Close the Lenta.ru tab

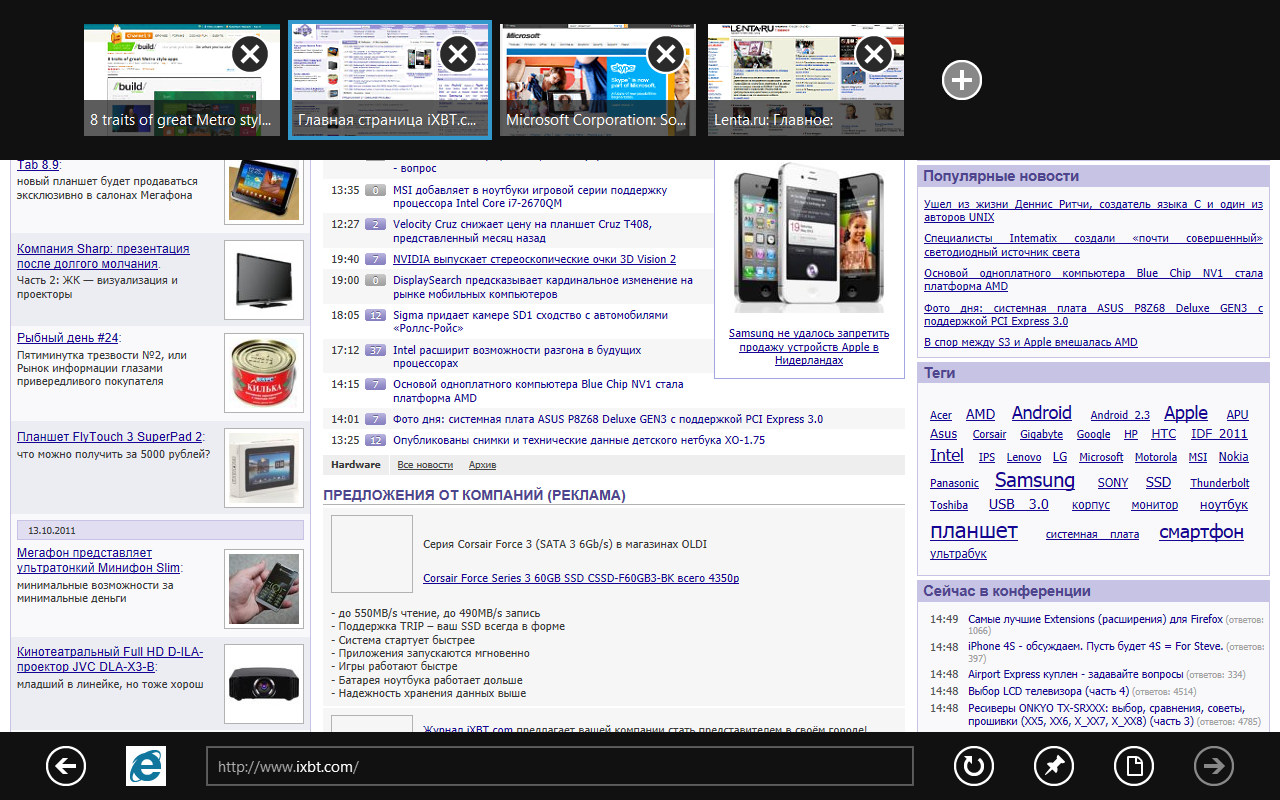(874, 54)
